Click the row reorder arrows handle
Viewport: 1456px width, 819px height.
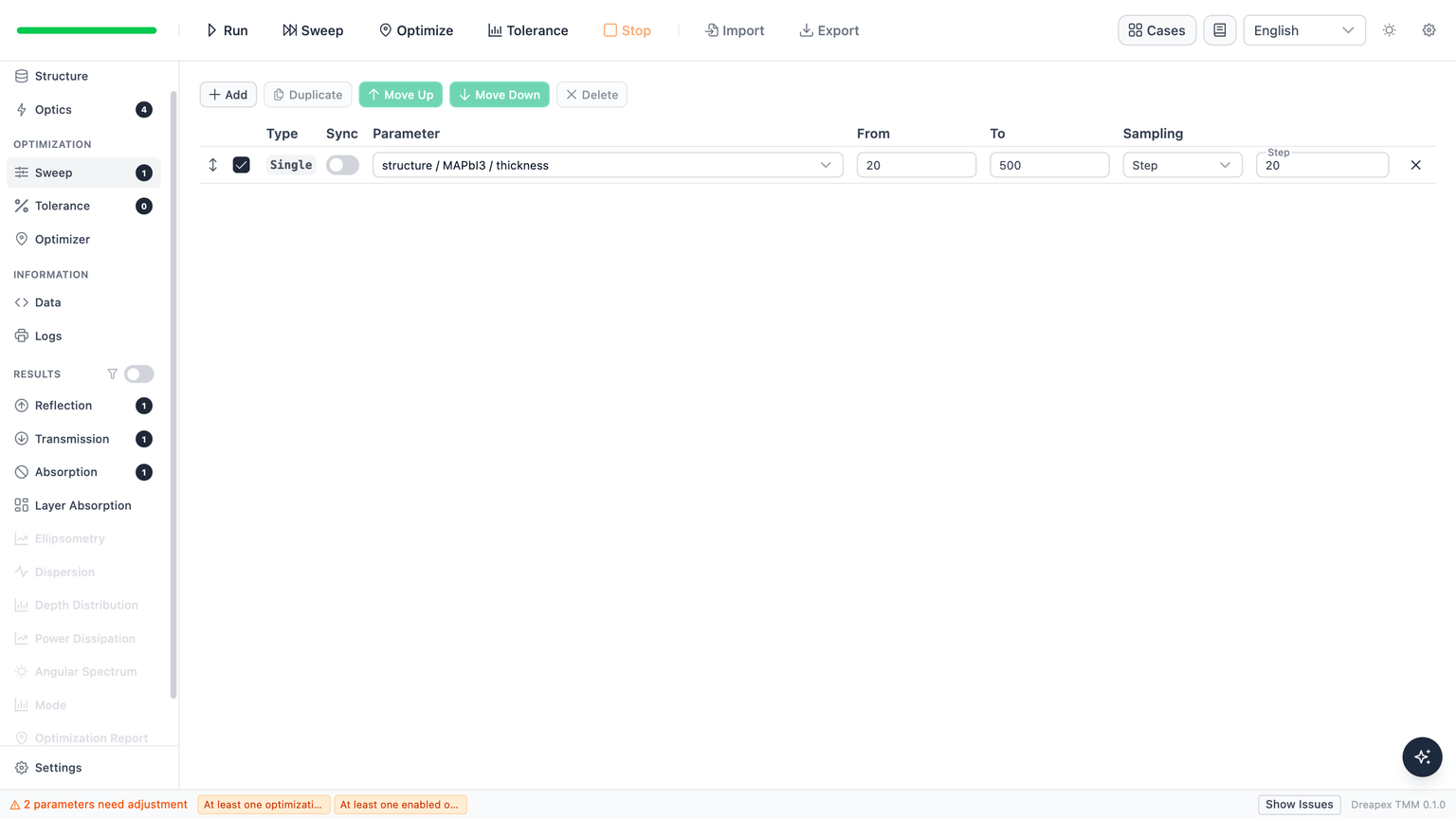point(213,165)
